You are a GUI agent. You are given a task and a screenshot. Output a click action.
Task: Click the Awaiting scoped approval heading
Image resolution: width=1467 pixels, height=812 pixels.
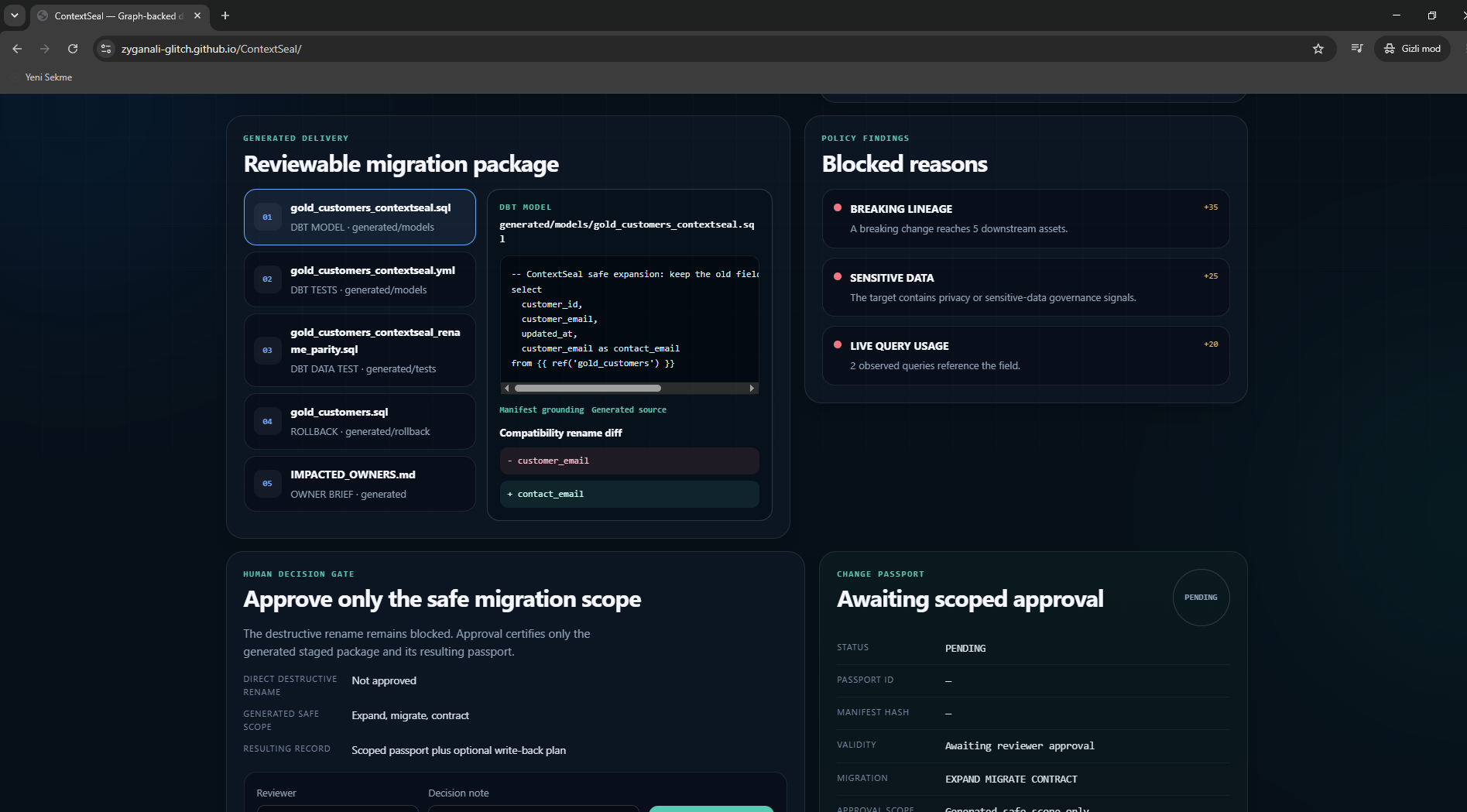(x=970, y=599)
